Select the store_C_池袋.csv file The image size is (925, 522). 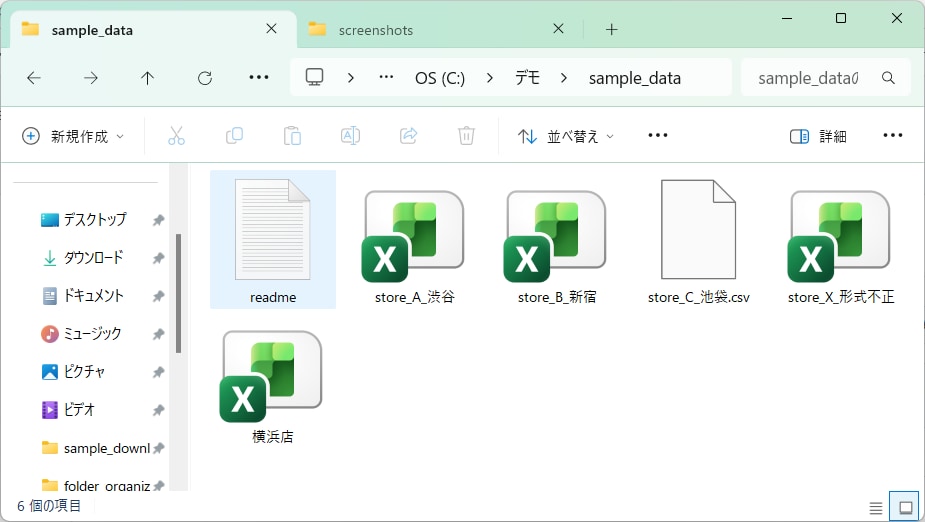tap(698, 241)
